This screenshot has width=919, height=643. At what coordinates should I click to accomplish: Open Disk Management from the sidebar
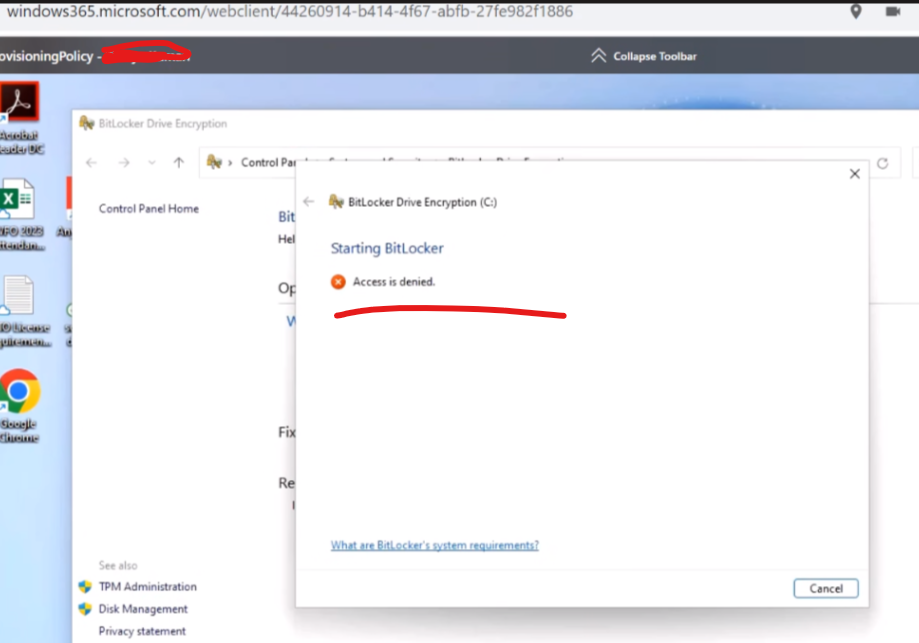pyautogui.click(x=144, y=609)
